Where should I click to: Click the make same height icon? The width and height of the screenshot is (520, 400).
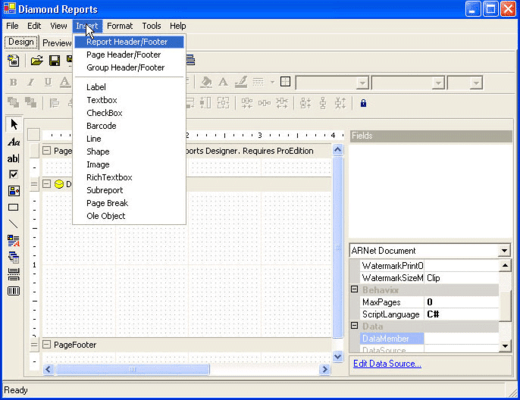pos(205,103)
